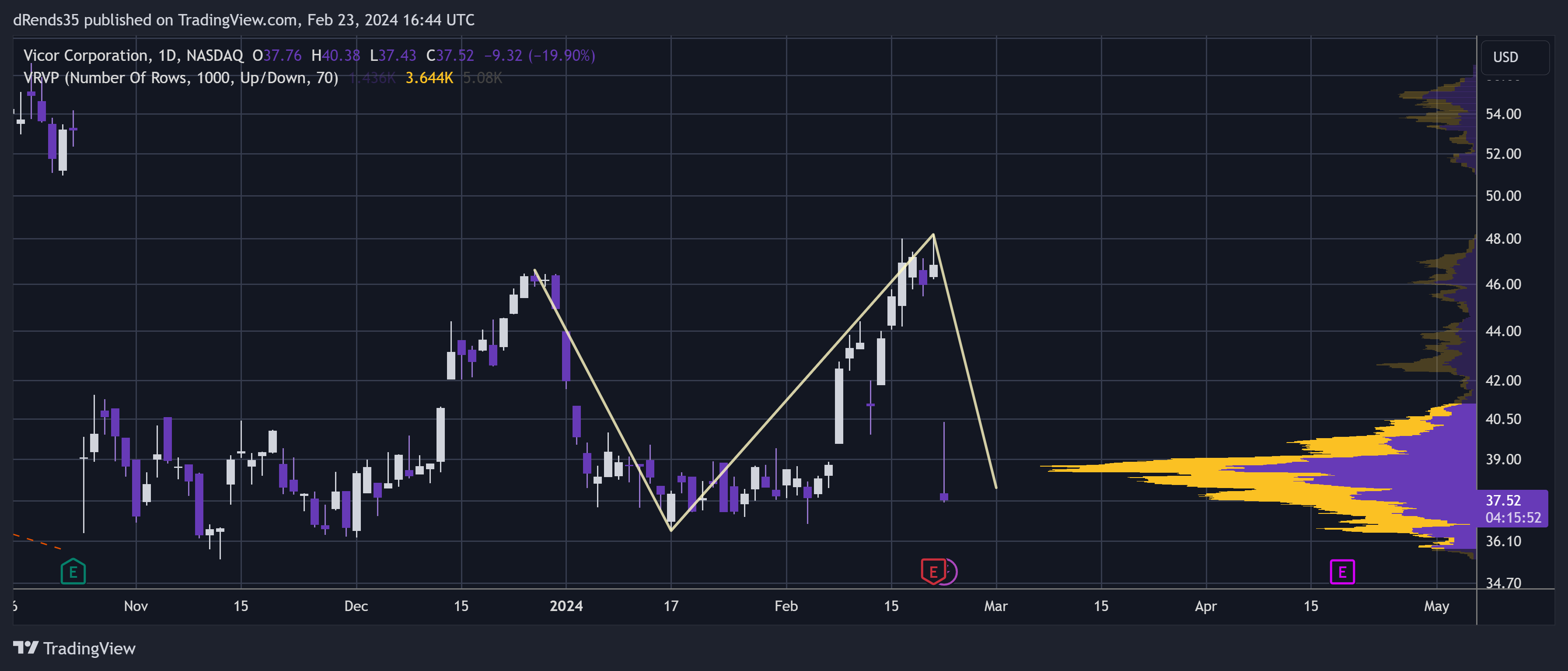Click the 39.00 price axis label
Viewport: 1568px width, 671px height.
(1503, 459)
